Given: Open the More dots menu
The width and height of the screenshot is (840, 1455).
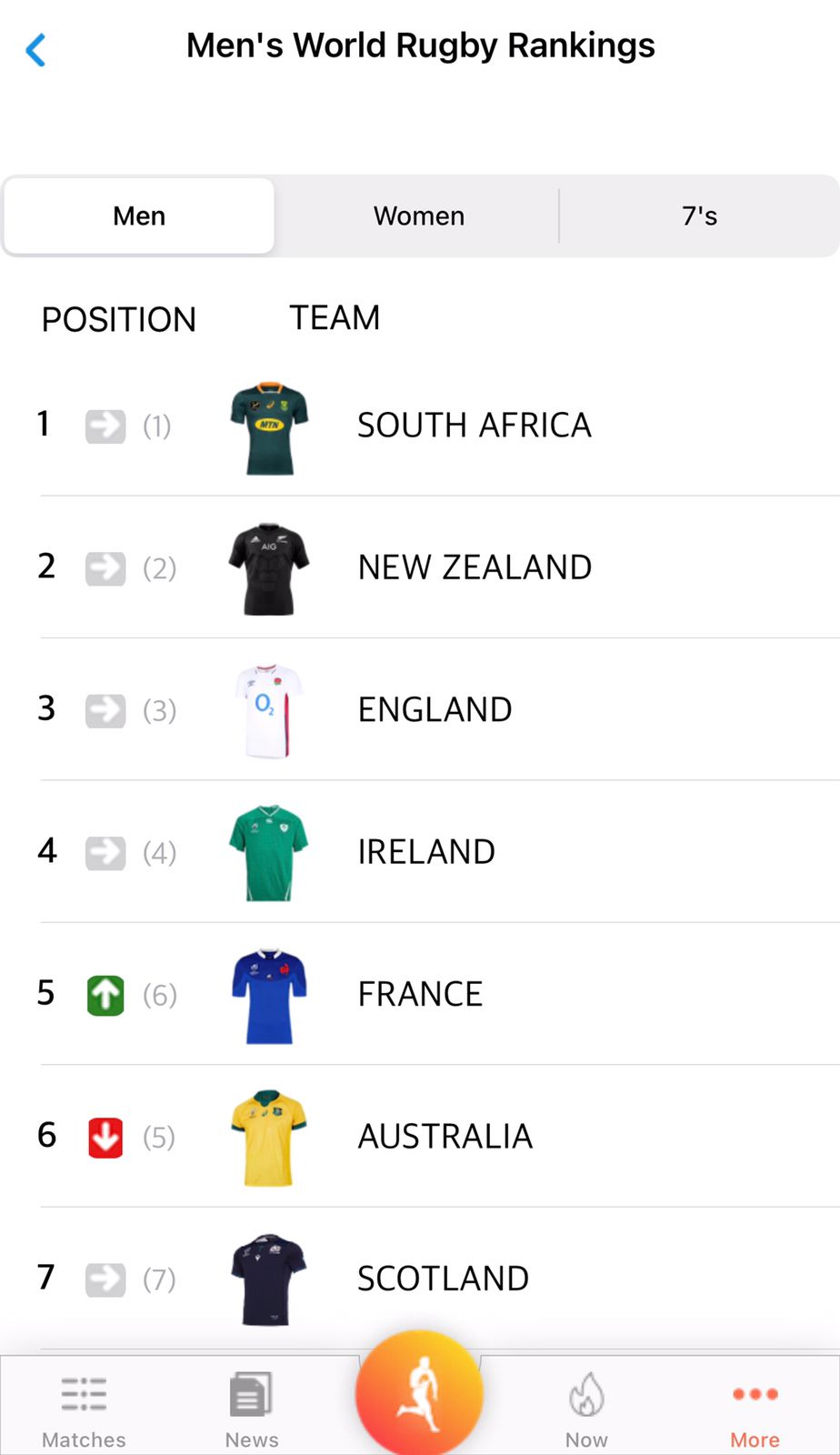Looking at the screenshot, I should click(755, 1394).
